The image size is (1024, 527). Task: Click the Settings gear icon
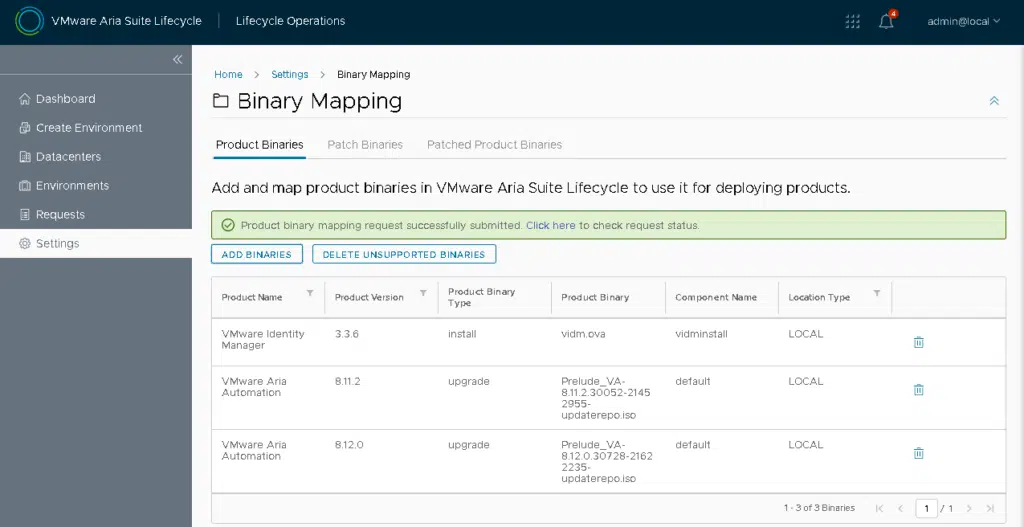(x=25, y=243)
